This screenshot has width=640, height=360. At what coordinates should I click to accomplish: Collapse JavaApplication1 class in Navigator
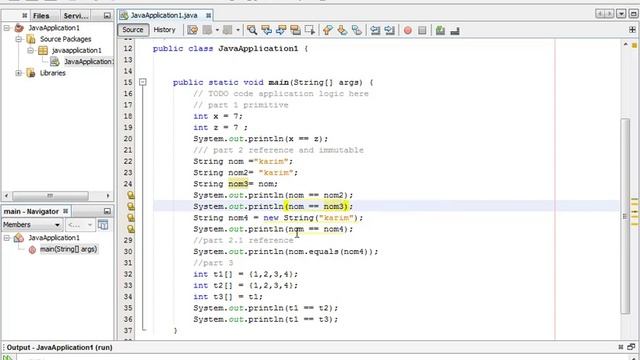tap(7, 238)
